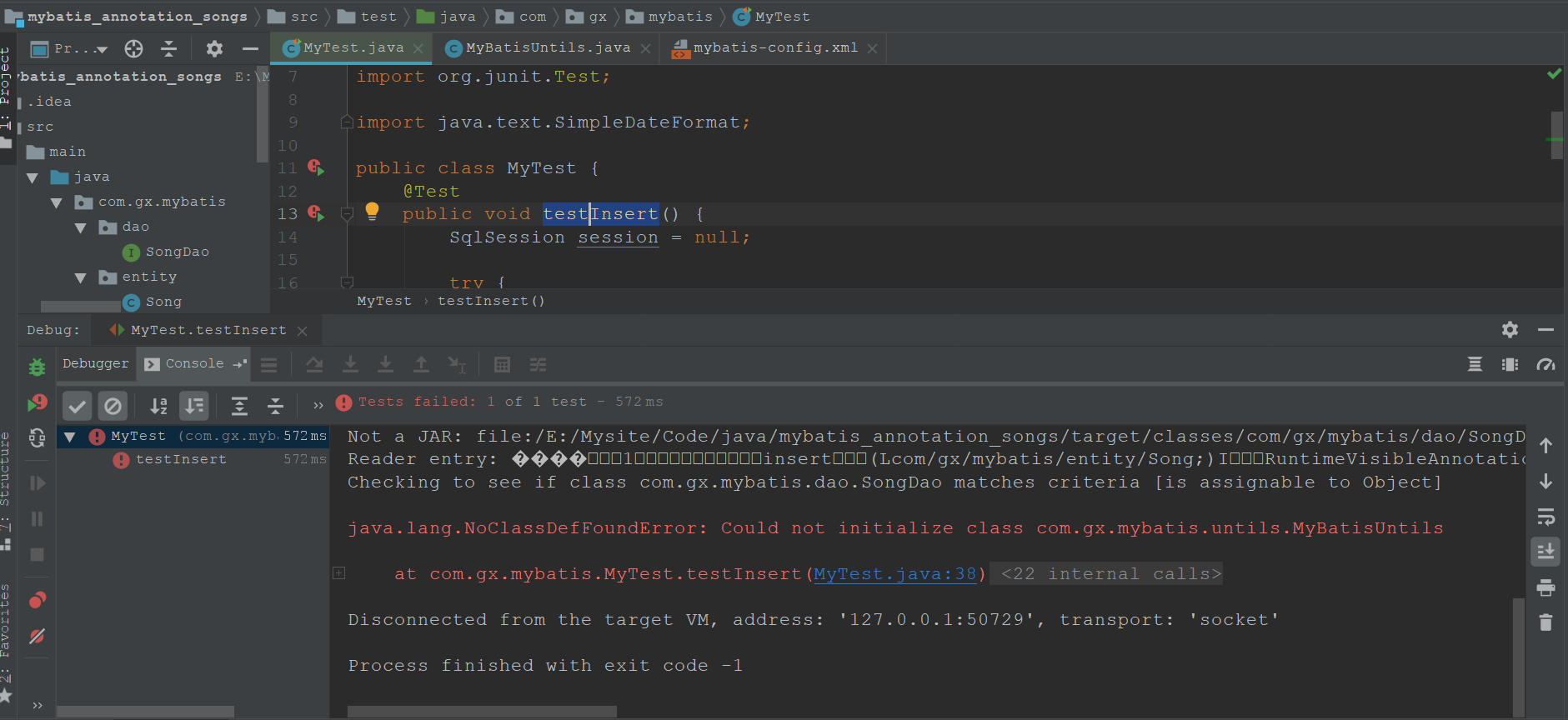This screenshot has width=1568, height=720.
Task: Toggle soft-wrap in console
Action: (x=1545, y=517)
